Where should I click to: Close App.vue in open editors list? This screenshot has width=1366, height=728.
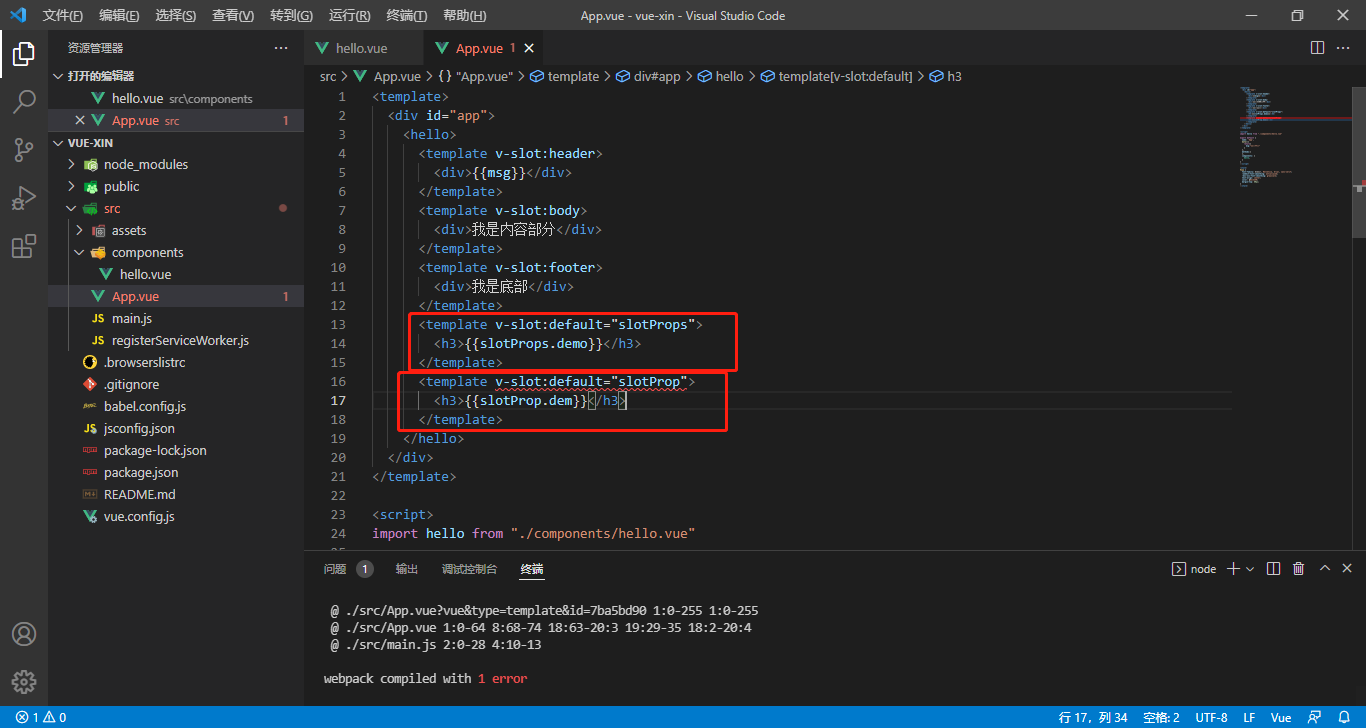(x=80, y=120)
